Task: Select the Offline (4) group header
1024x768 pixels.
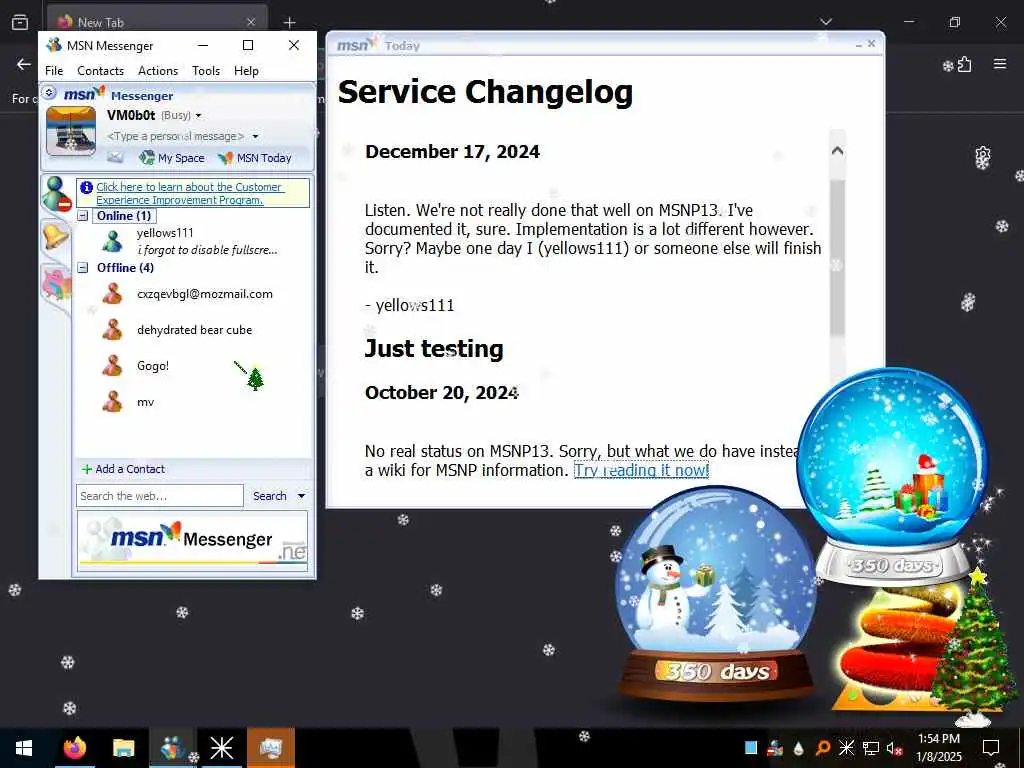Action: 125,267
